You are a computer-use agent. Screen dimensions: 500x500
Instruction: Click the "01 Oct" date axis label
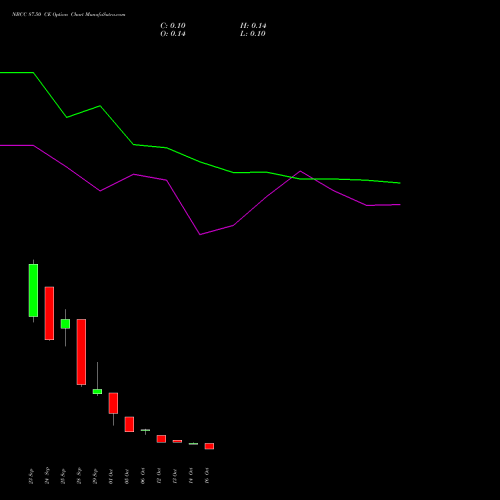click(x=111, y=476)
